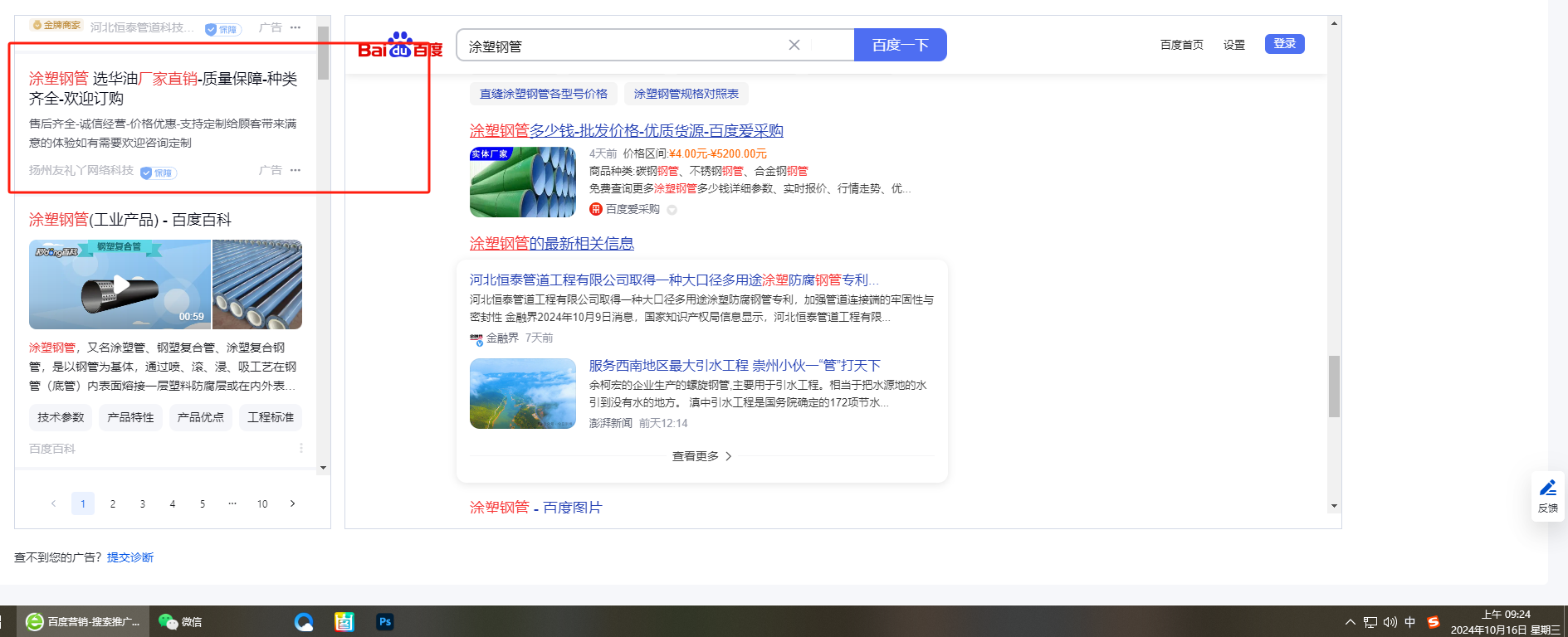Click the main page vertical scrollbar thumb

point(1334,386)
